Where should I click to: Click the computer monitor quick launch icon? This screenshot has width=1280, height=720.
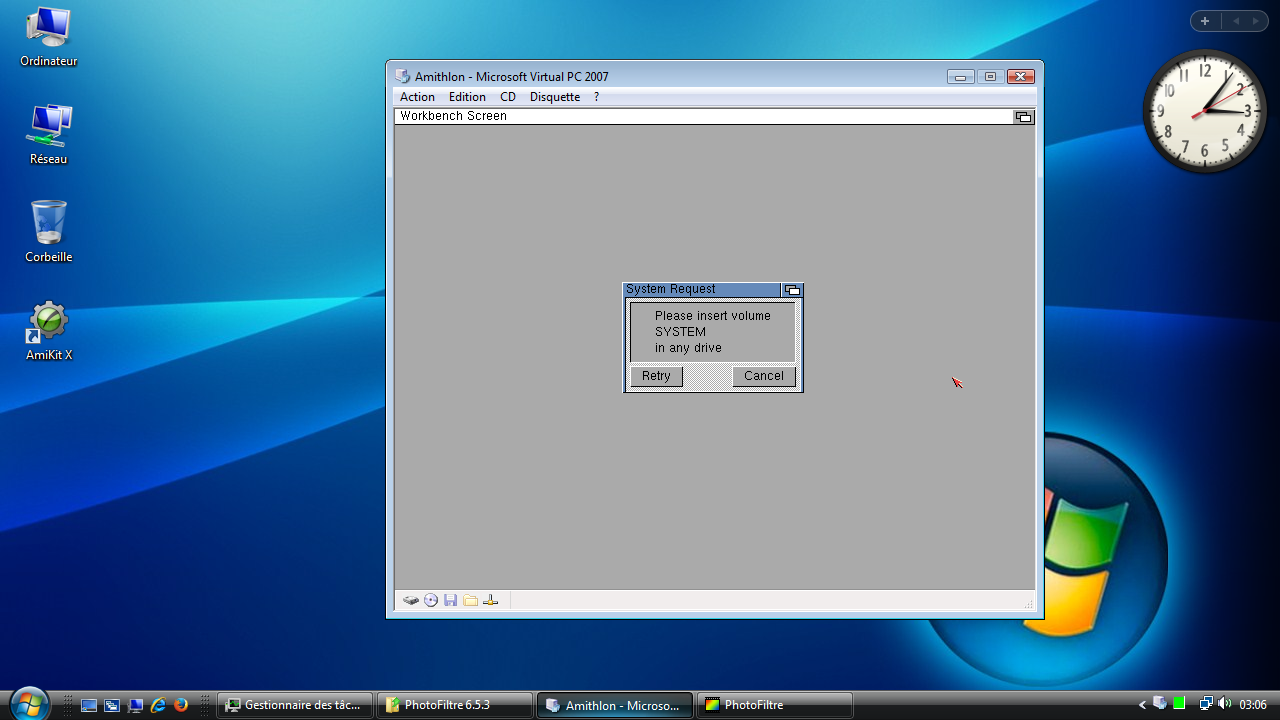click(135, 705)
